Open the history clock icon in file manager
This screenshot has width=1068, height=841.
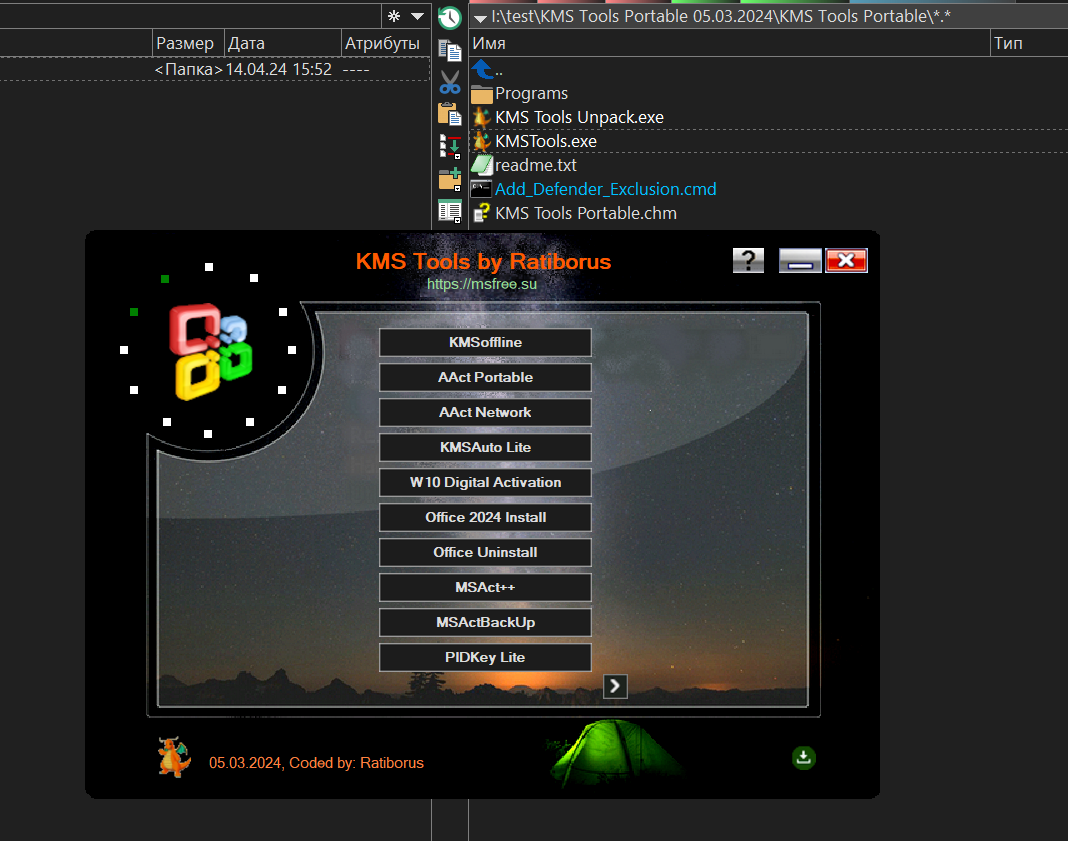[x=450, y=18]
